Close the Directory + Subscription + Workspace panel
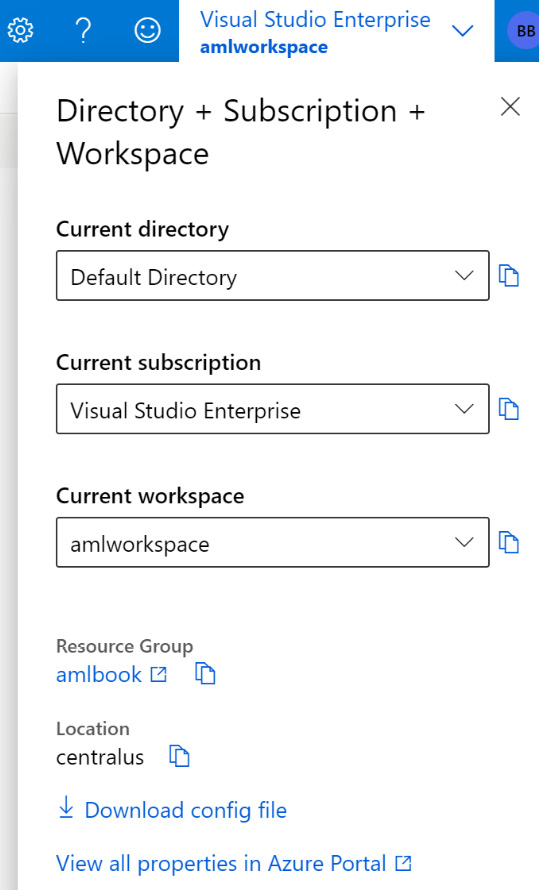The image size is (539, 890). pos(510,106)
